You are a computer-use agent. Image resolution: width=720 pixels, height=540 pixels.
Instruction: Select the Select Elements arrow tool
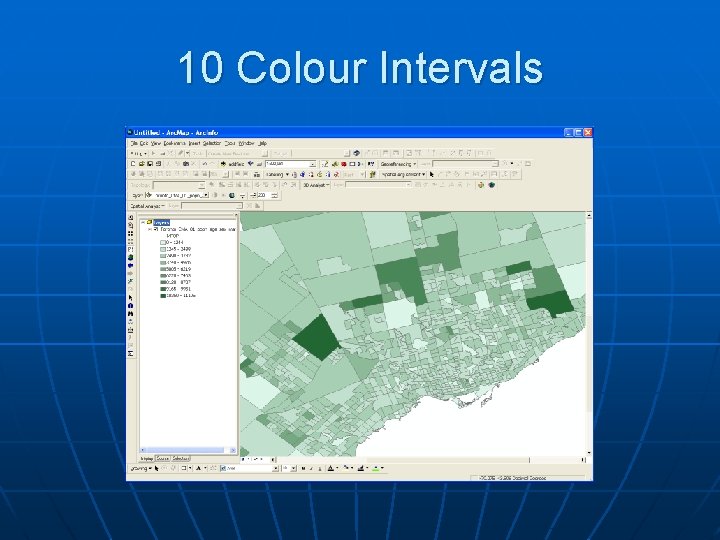pos(131,298)
